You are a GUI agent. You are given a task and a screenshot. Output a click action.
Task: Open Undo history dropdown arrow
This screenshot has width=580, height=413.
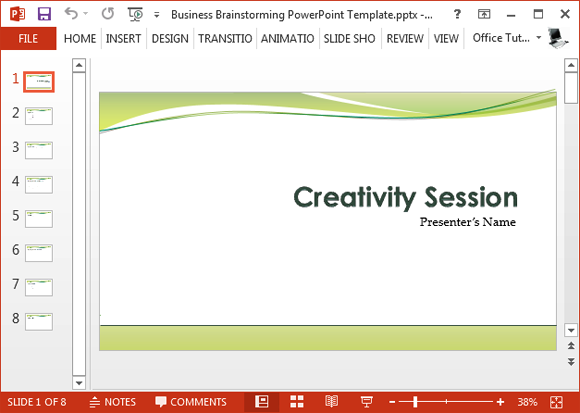tap(85, 14)
